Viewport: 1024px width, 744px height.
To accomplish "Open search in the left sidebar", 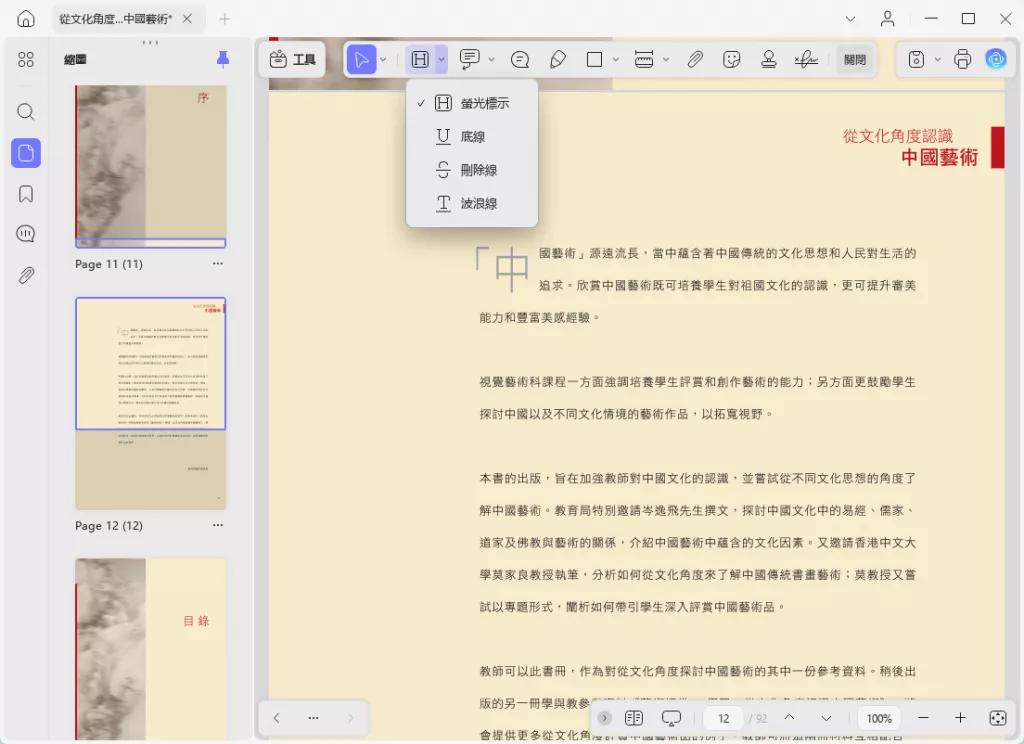I will (x=26, y=112).
